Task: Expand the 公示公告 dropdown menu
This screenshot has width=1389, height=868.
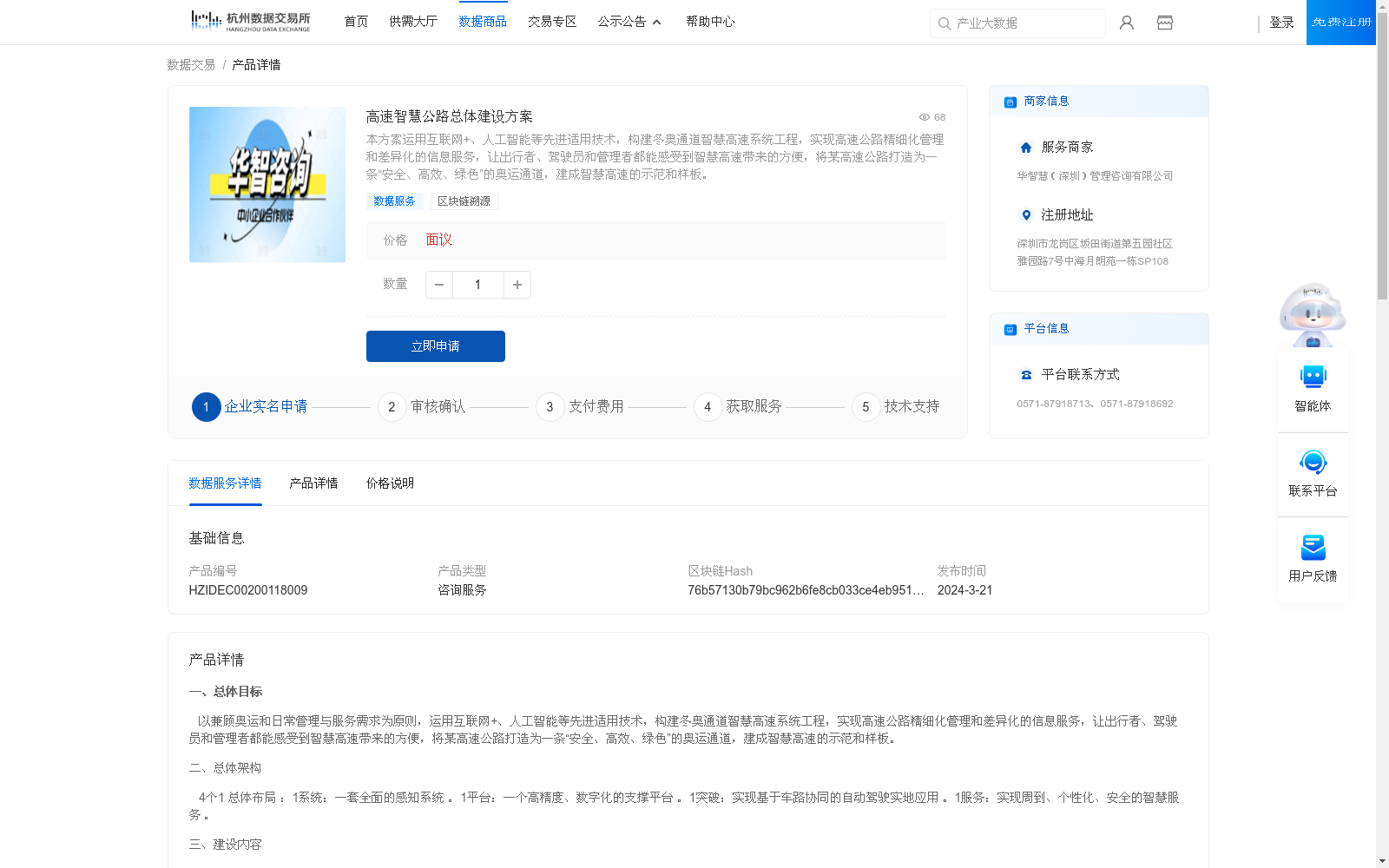Action: (x=629, y=22)
